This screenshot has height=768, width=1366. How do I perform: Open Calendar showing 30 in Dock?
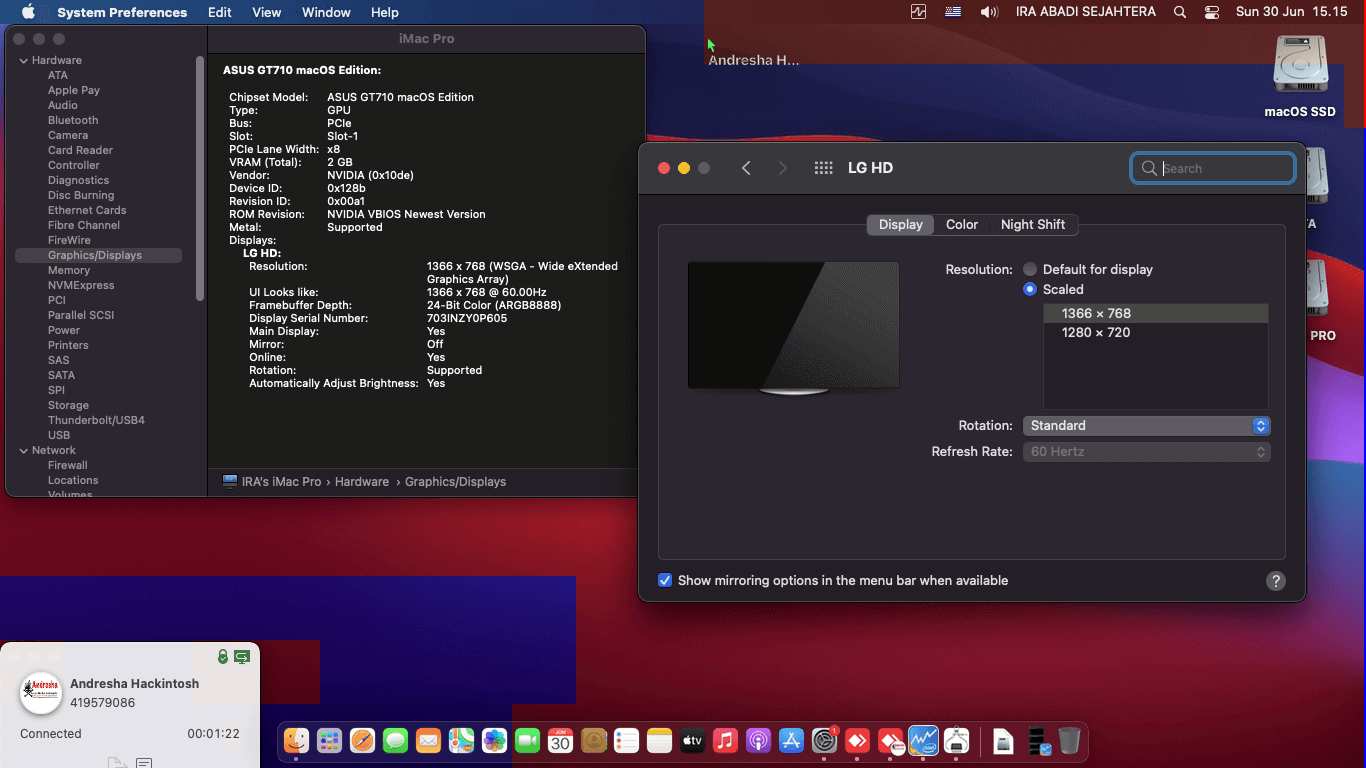[560, 741]
